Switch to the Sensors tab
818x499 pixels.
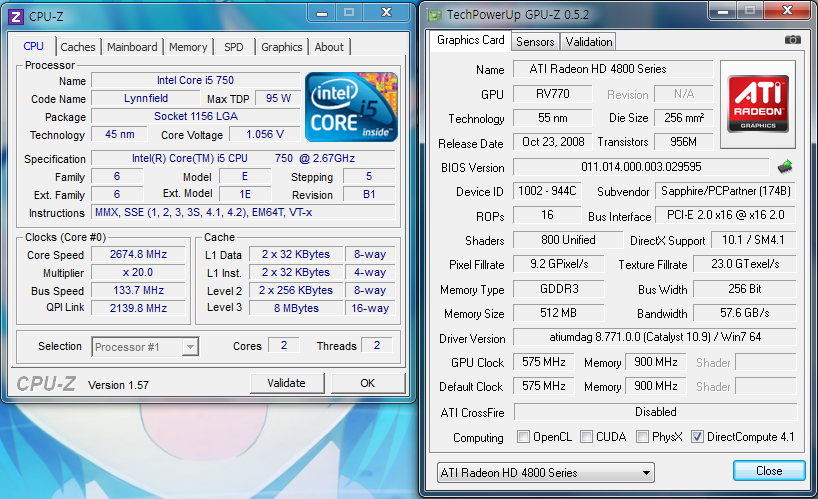click(534, 42)
